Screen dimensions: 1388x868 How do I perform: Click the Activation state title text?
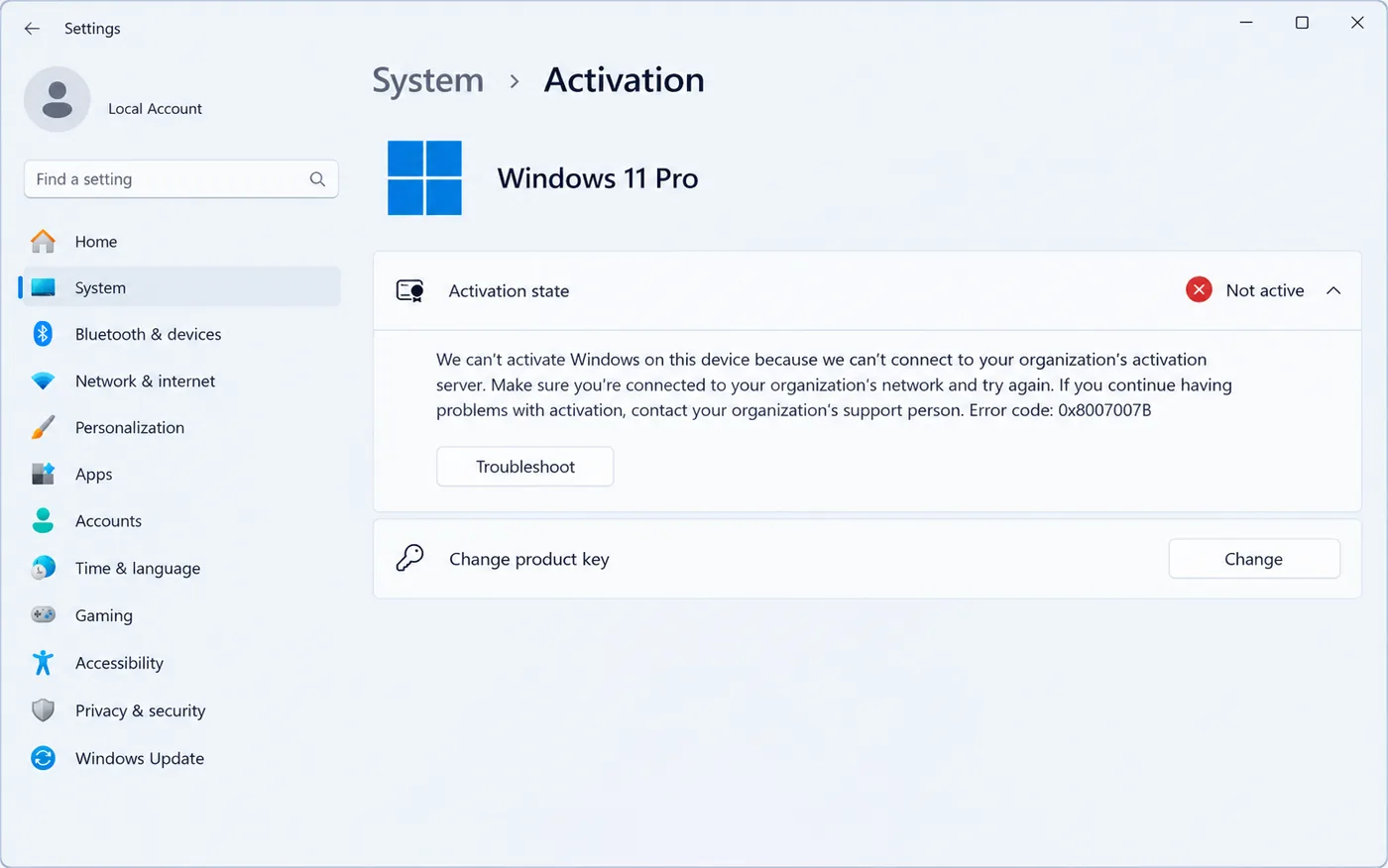click(509, 290)
